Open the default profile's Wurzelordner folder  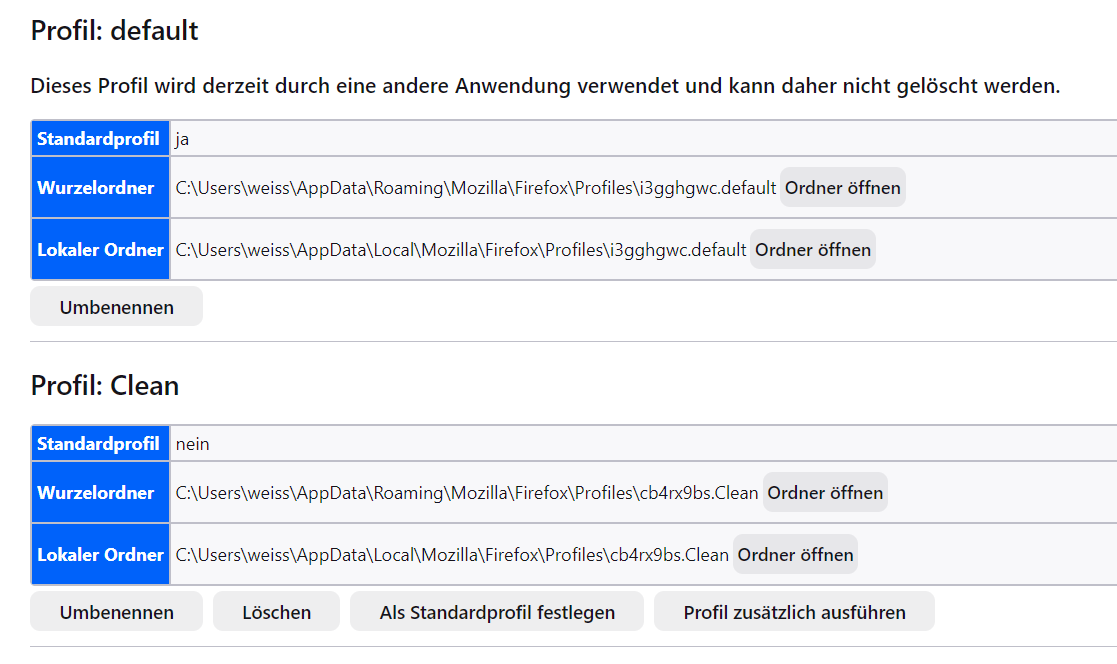pyautogui.click(x=843, y=188)
